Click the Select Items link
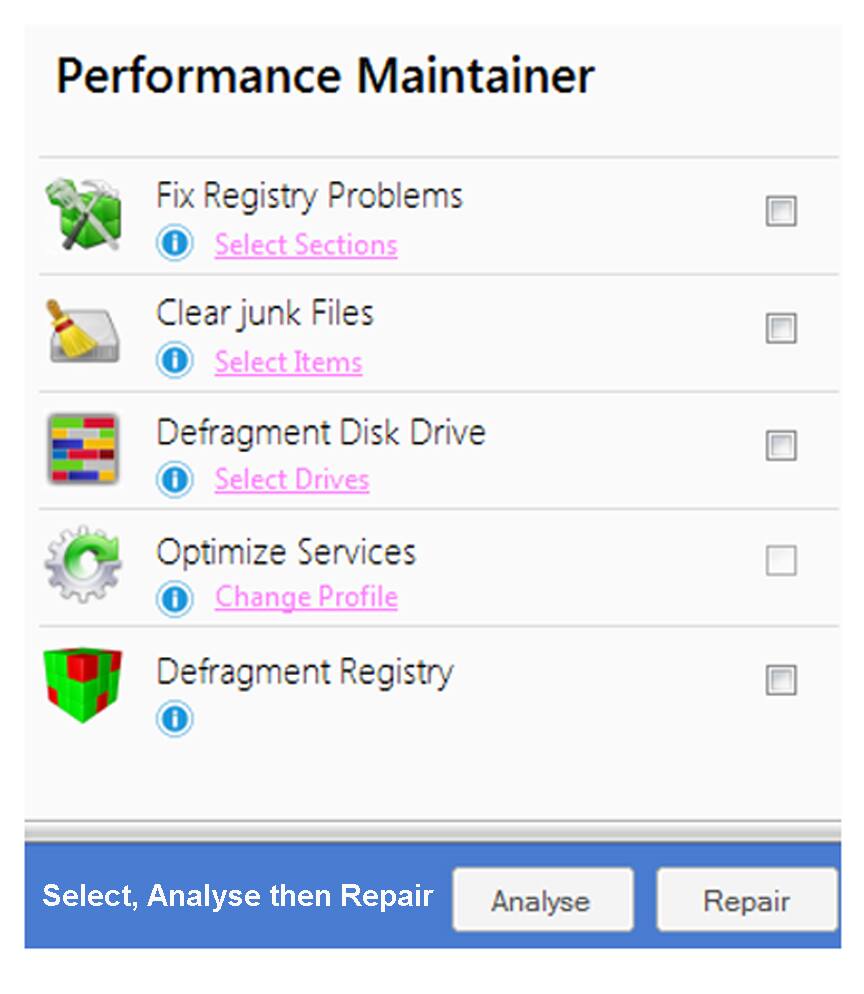864x994 pixels. tap(288, 362)
